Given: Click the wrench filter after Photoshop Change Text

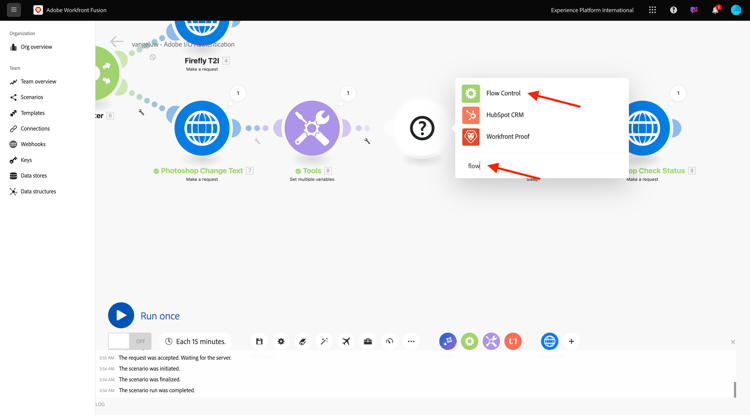Looking at the screenshot, I should [257, 141].
